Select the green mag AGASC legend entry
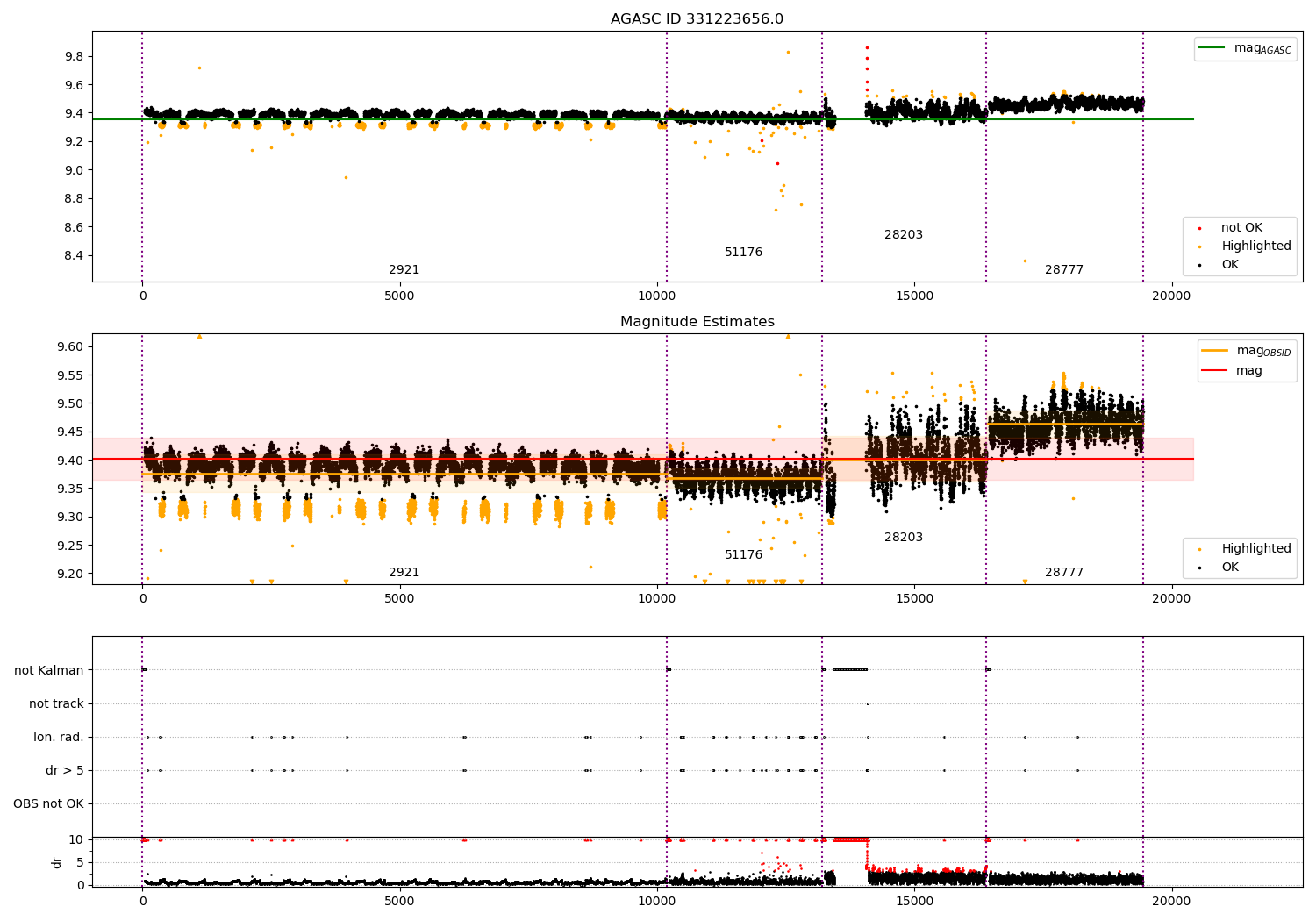 coord(1245,48)
